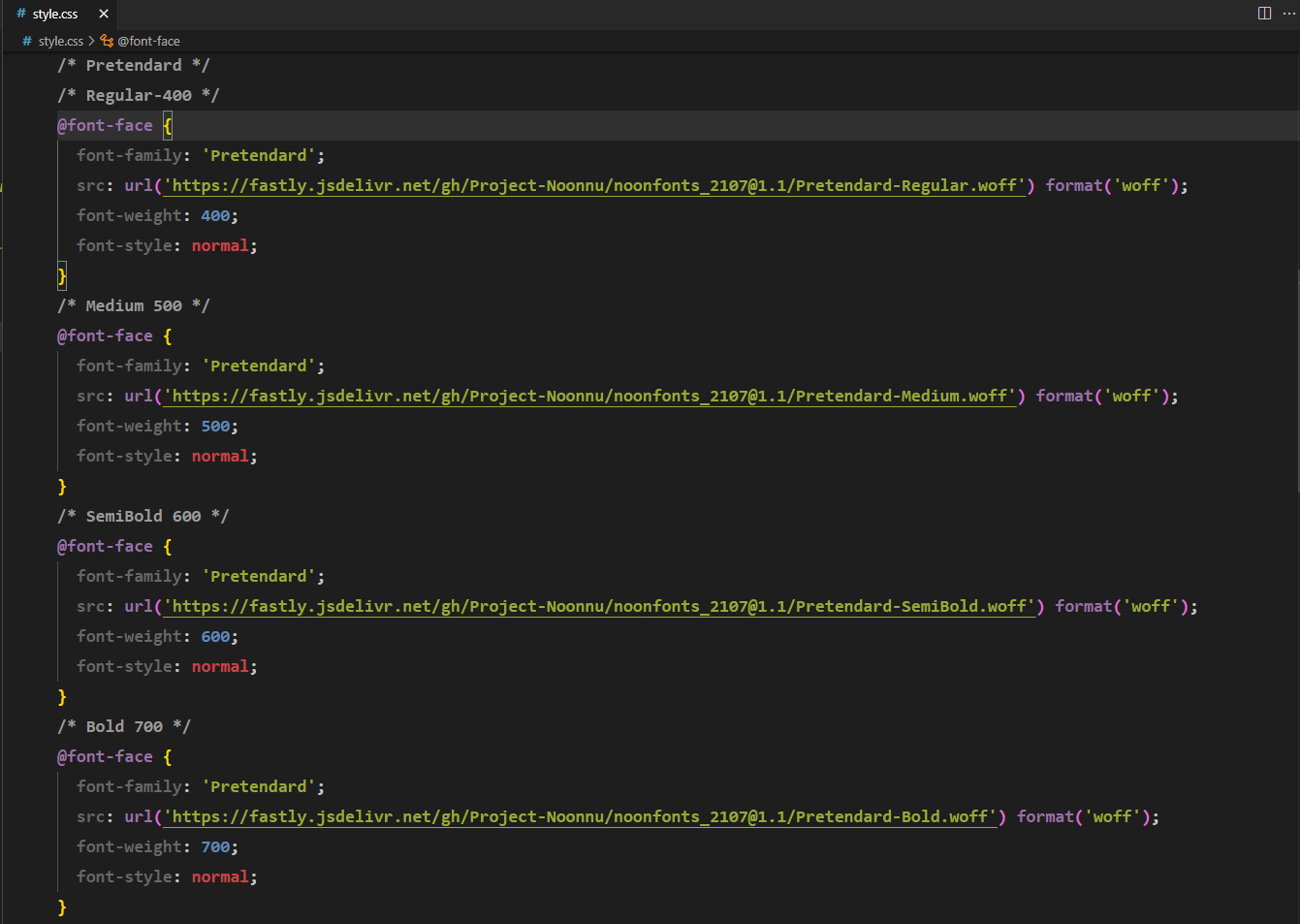Click the font-weight value 700

[215, 846]
